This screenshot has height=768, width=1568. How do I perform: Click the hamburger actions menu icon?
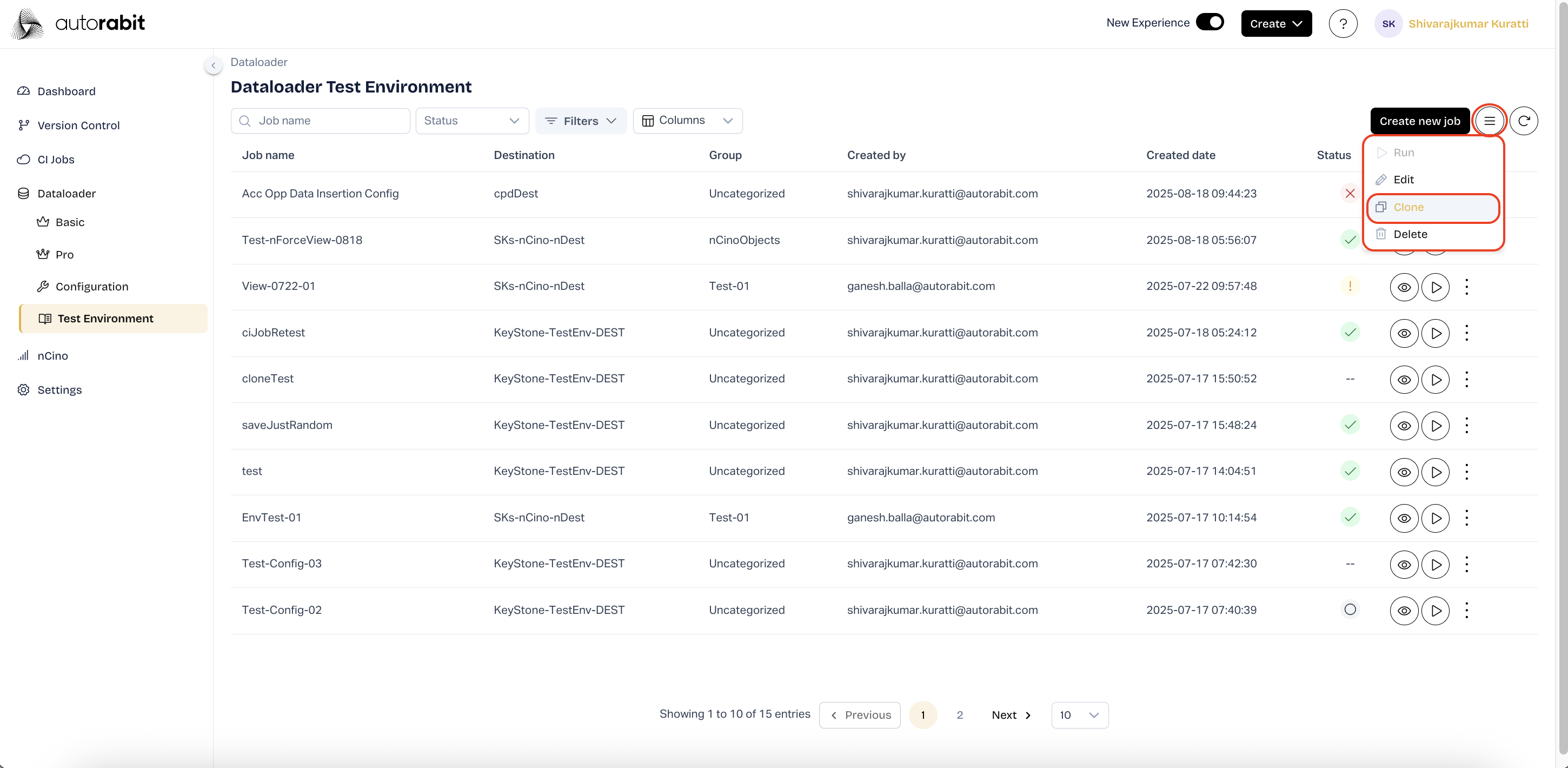coord(1489,121)
